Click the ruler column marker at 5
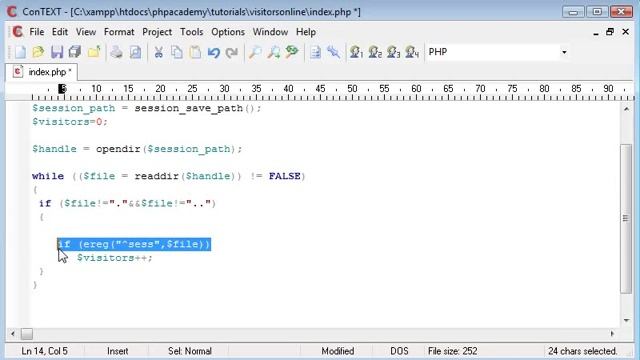 pos(62,89)
